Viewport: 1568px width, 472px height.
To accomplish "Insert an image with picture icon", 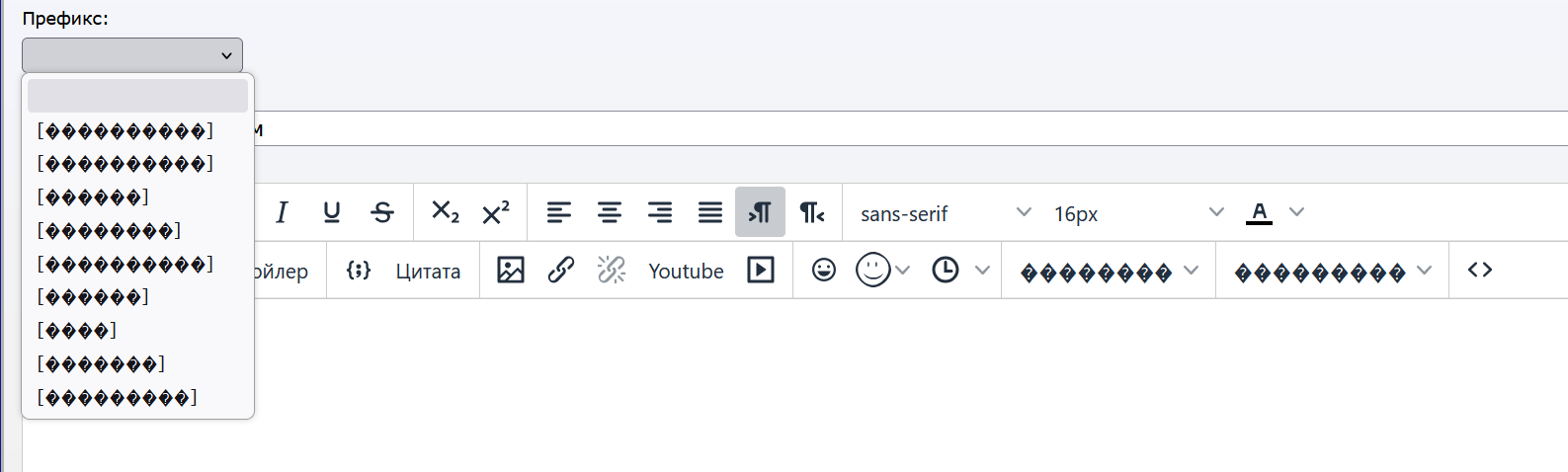I will click(511, 270).
